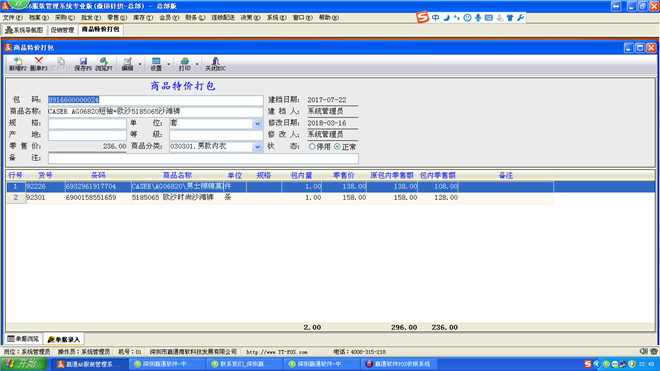Switch to the 单据浏览 bottom tab
Screen dimensions: 660x371
tap(23, 339)
